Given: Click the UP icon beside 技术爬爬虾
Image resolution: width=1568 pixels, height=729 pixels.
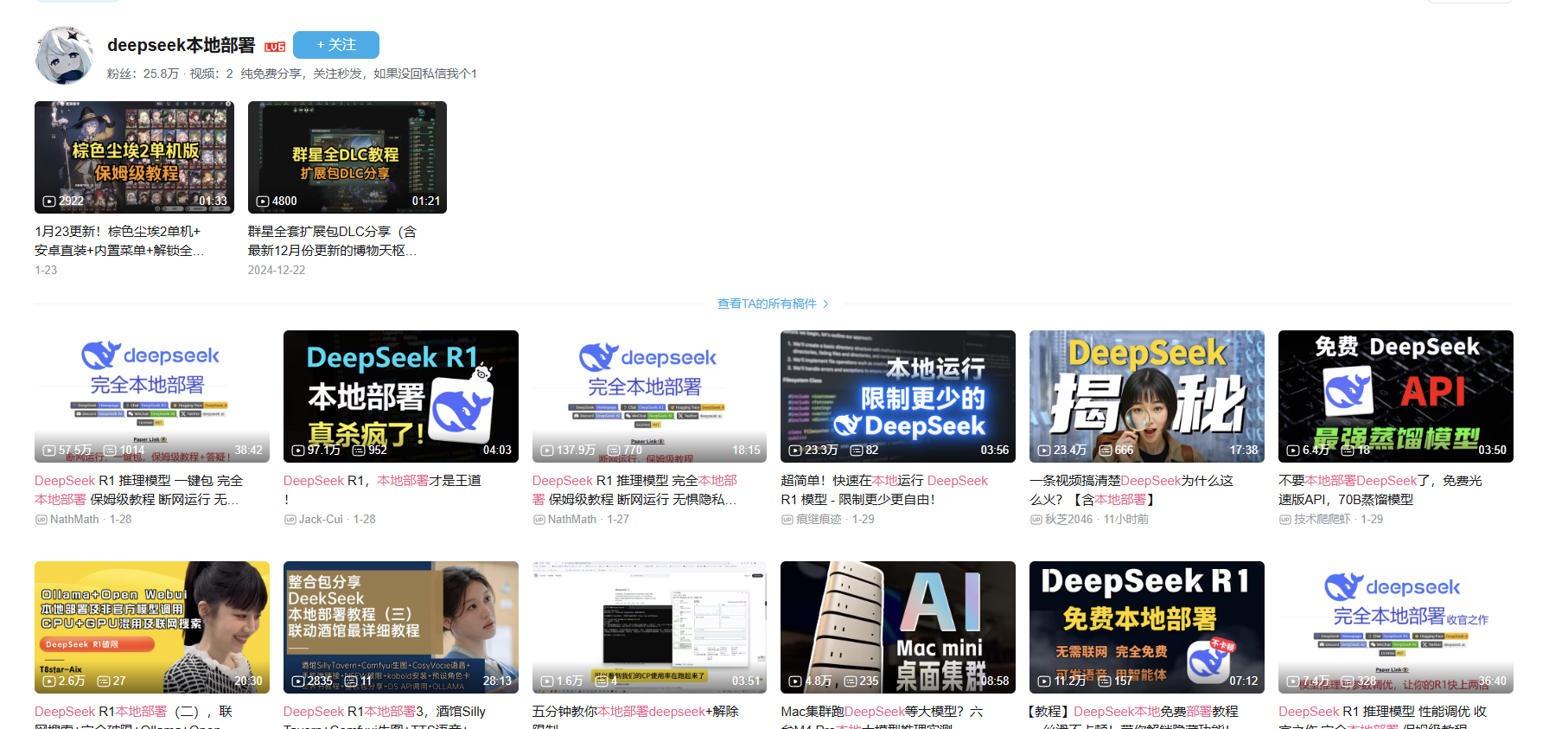Looking at the screenshot, I should tap(1284, 520).
